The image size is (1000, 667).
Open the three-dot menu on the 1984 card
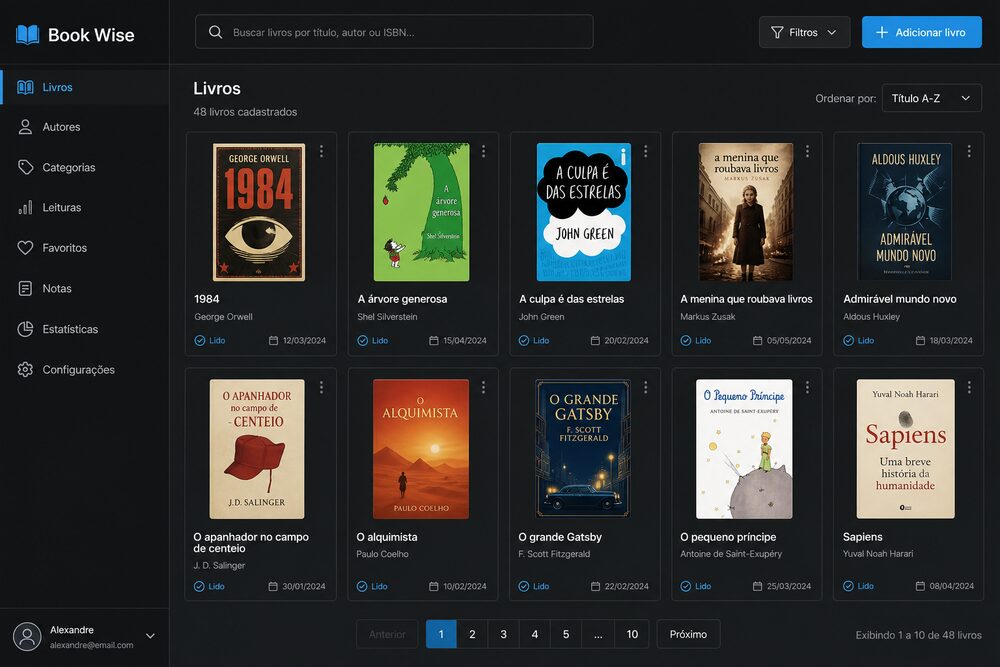point(321,151)
